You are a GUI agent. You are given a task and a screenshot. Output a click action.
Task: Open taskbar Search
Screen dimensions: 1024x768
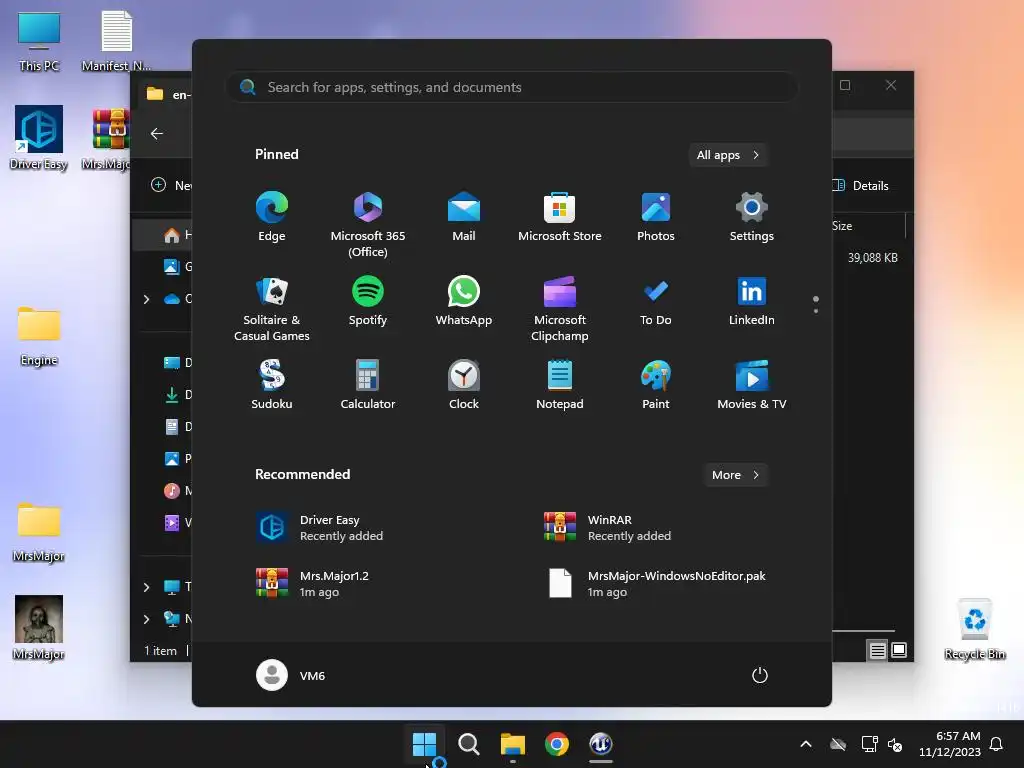(468, 744)
